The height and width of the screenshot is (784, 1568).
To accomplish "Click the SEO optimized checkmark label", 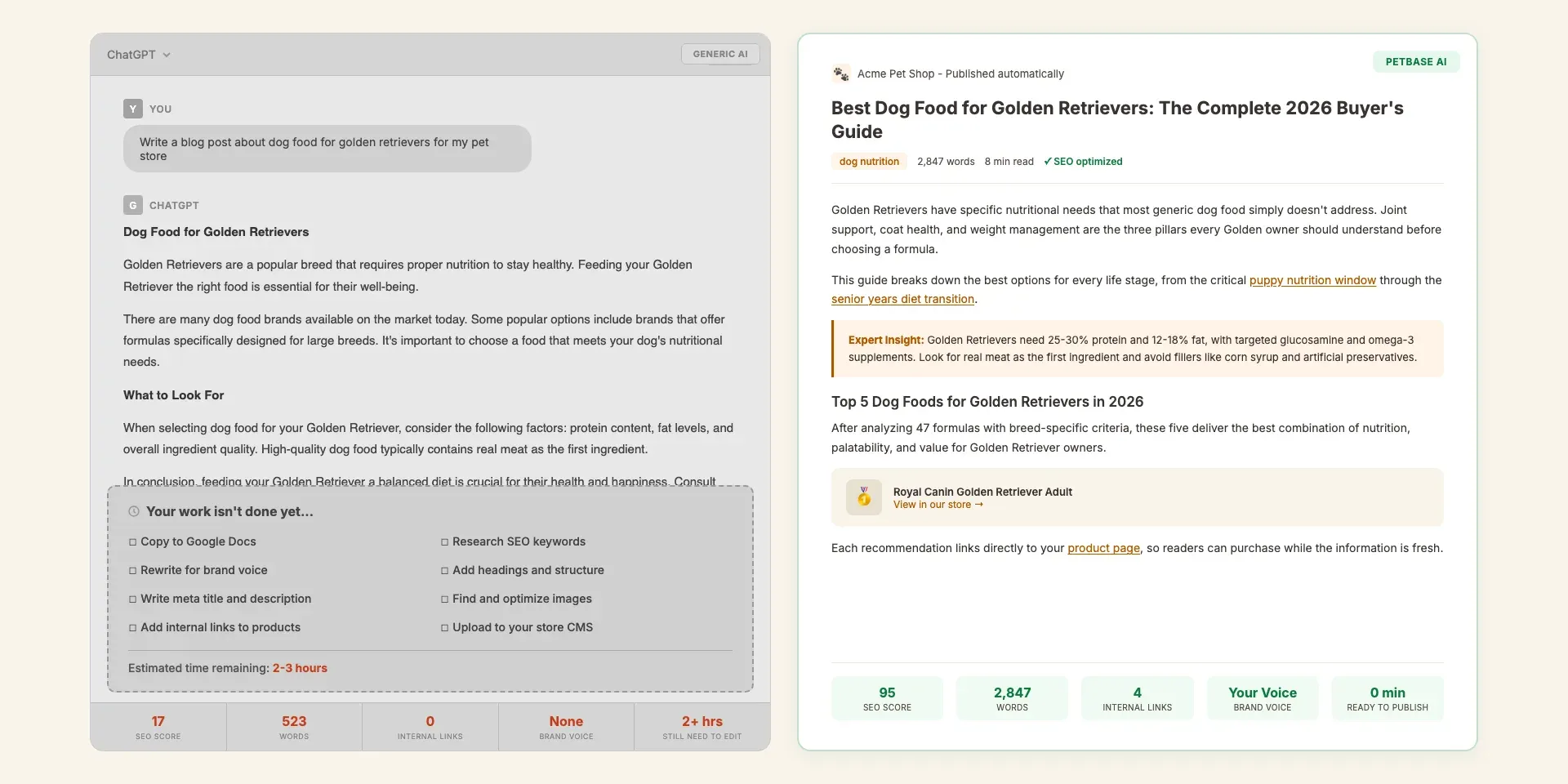I will [x=1083, y=162].
